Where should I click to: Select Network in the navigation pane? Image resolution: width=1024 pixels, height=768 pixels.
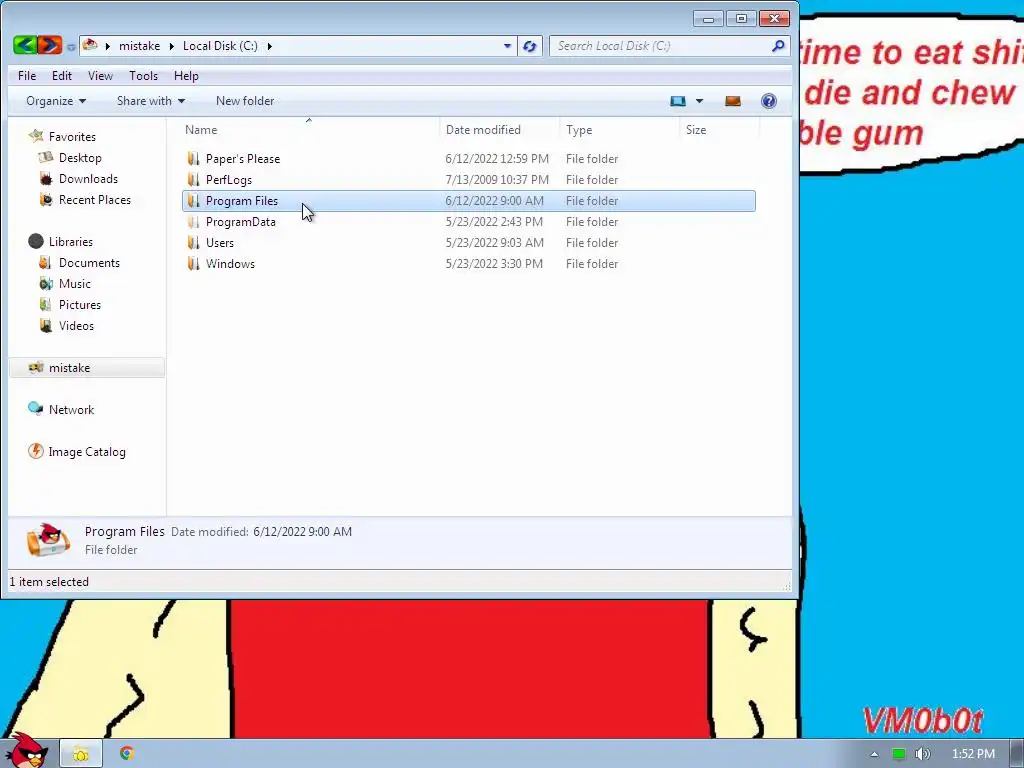click(71, 409)
